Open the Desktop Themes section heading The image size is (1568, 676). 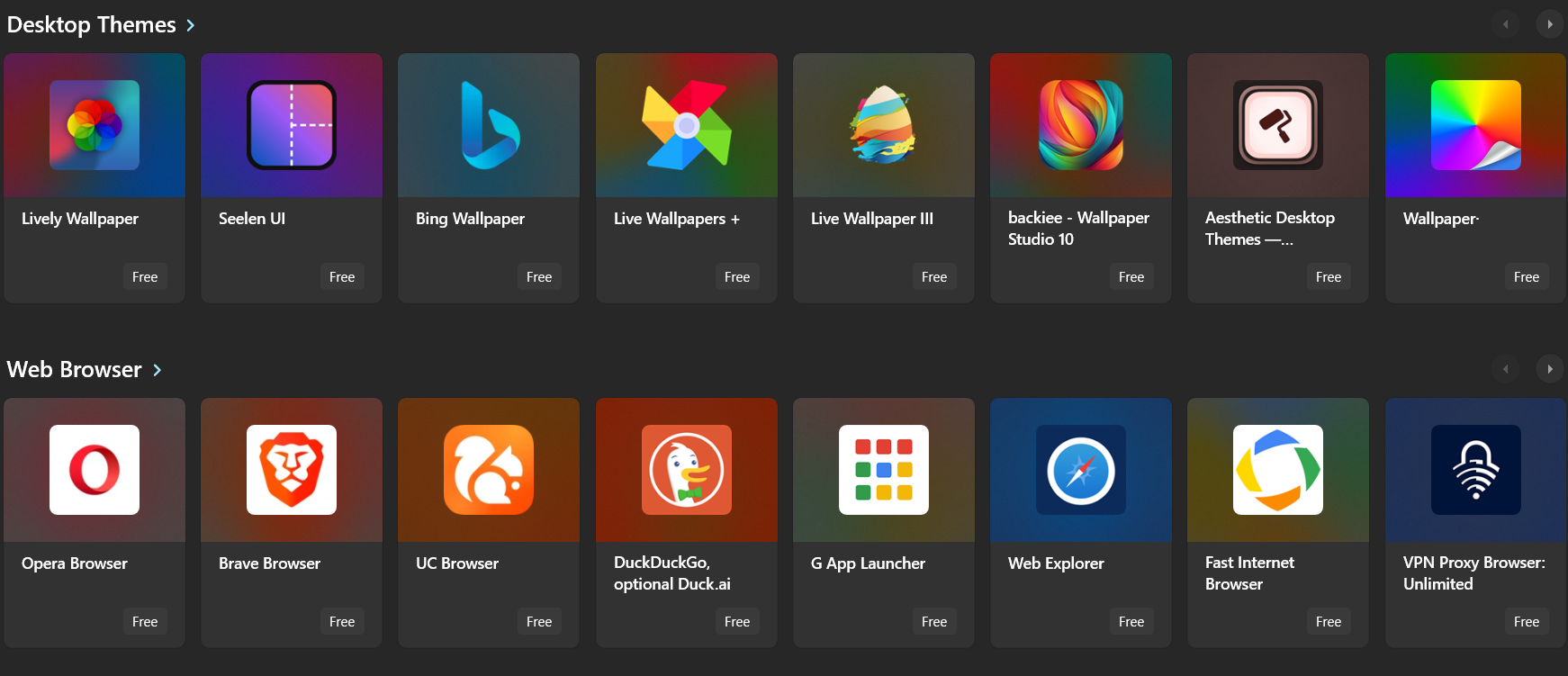[x=91, y=25]
